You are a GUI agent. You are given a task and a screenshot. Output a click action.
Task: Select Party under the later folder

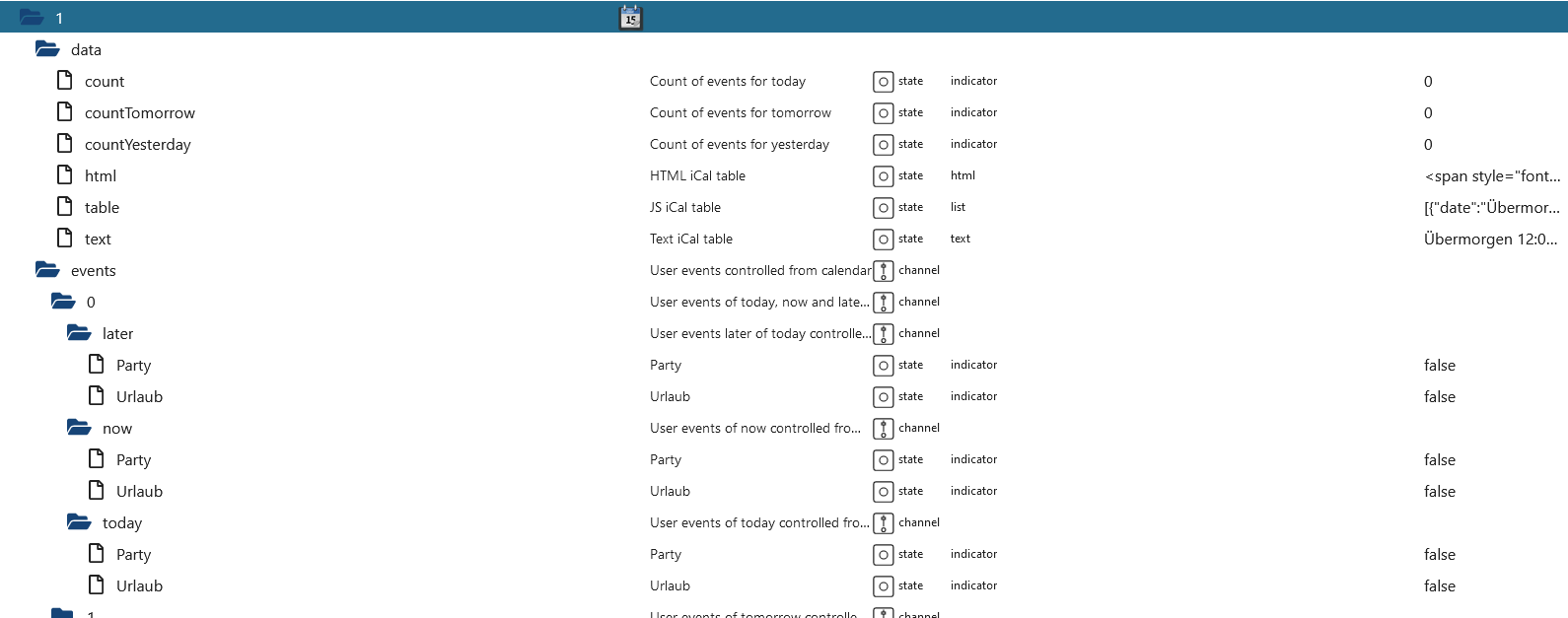click(133, 366)
